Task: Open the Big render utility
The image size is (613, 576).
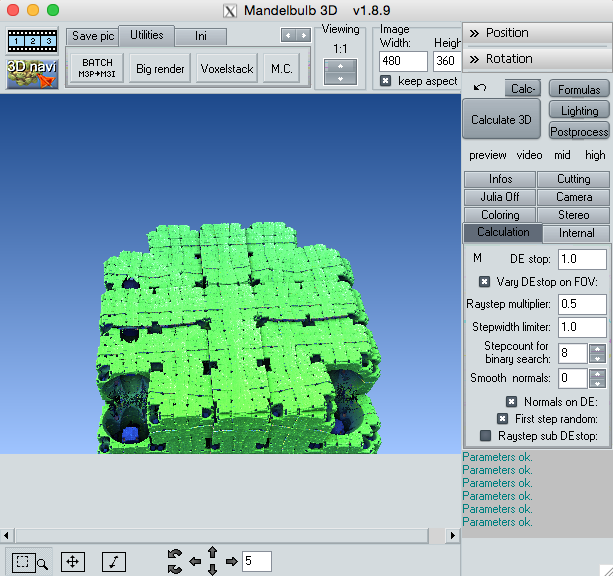Action: 160,68
